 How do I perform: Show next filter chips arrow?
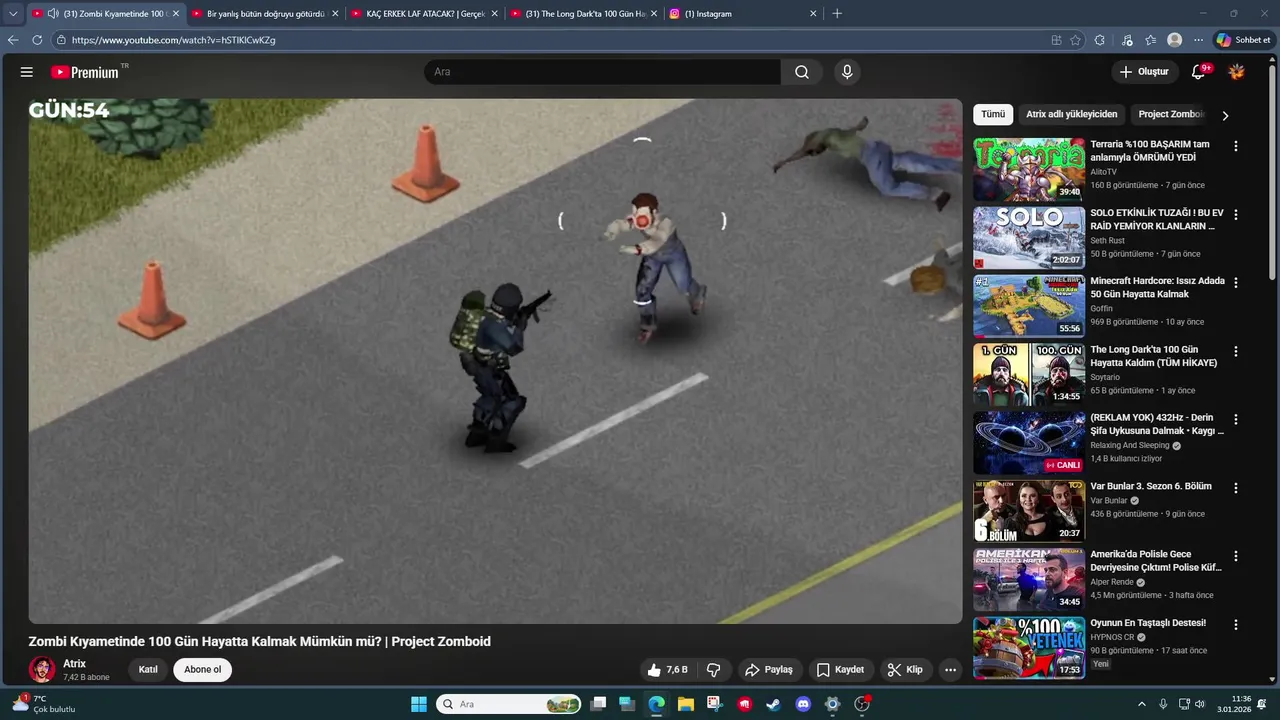pos(1225,115)
